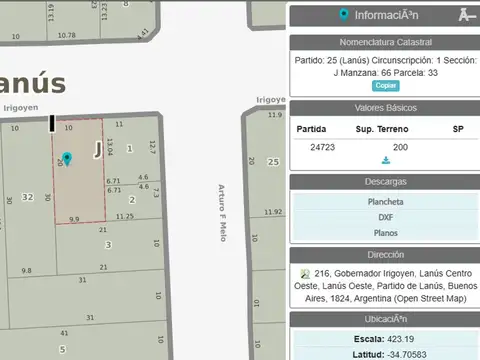Click the Ubicación section header
This screenshot has height=360, width=480.
click(386, 319)
